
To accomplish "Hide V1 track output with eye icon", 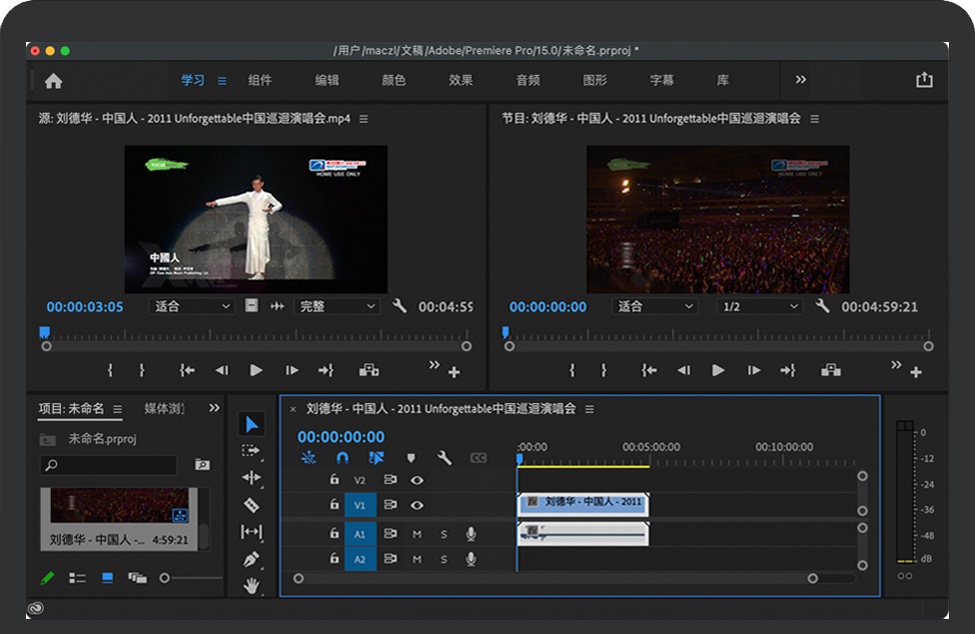I will point(417,505).
